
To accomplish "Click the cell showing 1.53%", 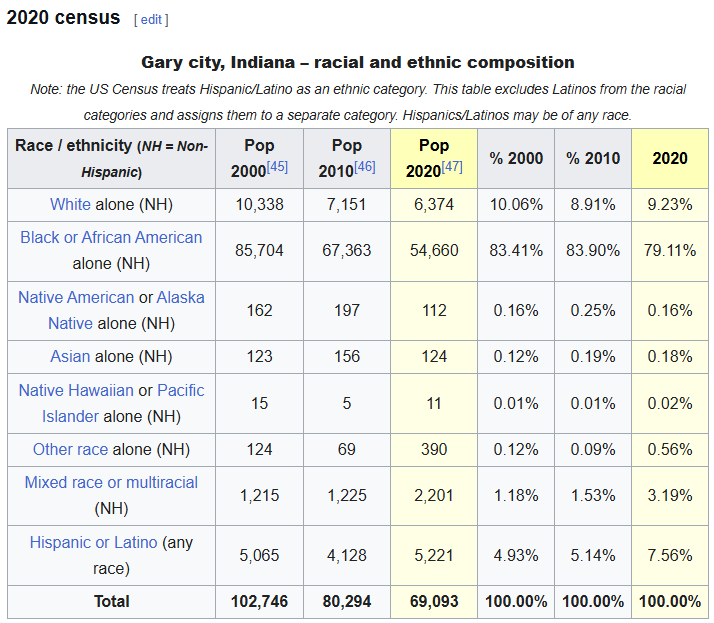I will pyautogui.click(x=593, y=496).
